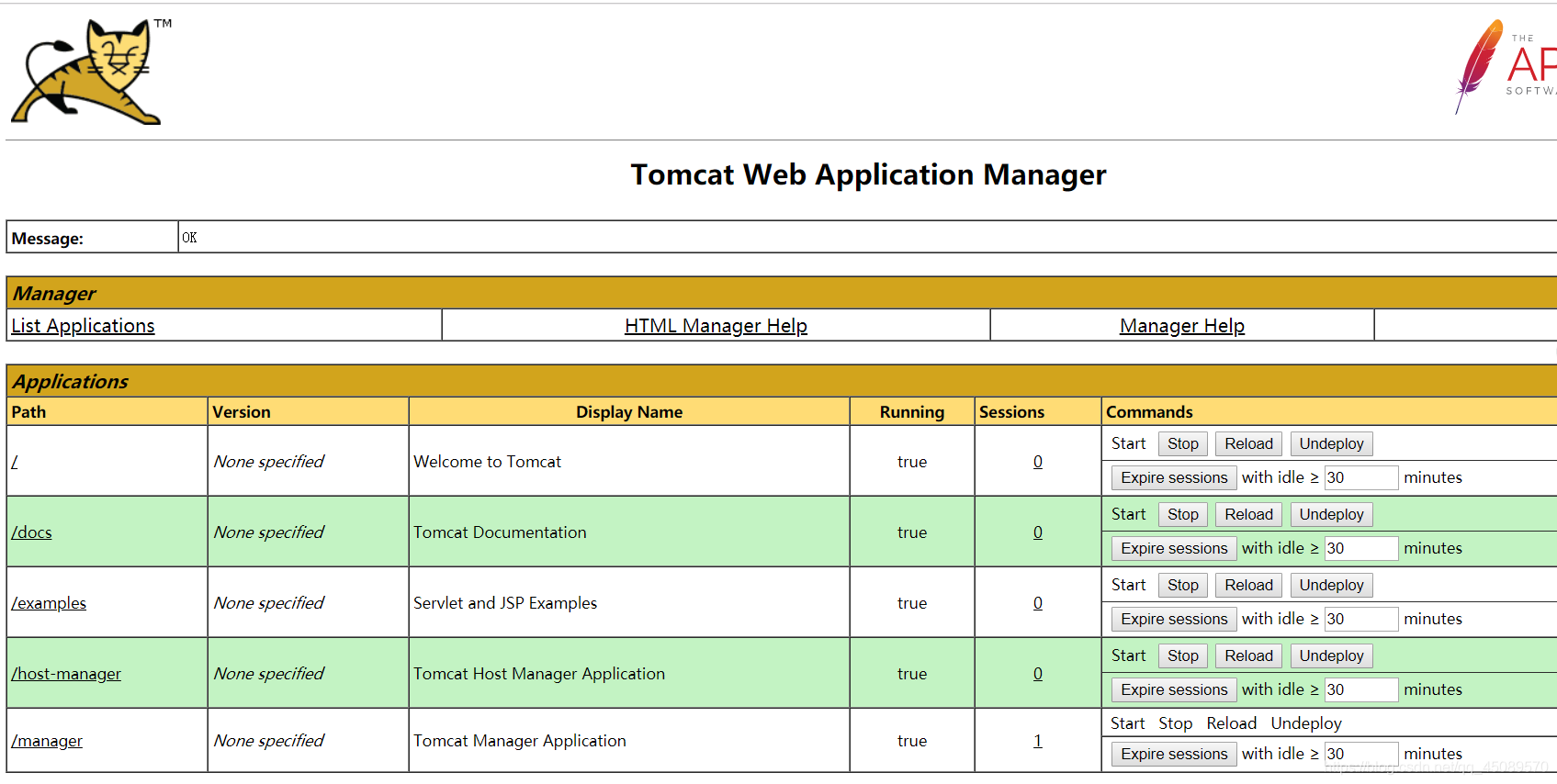Image resolution: width=1557 pixels, height=784 pixels.
Task: View sessions count for Tomcat Documentation
Action: (1038, 532)
